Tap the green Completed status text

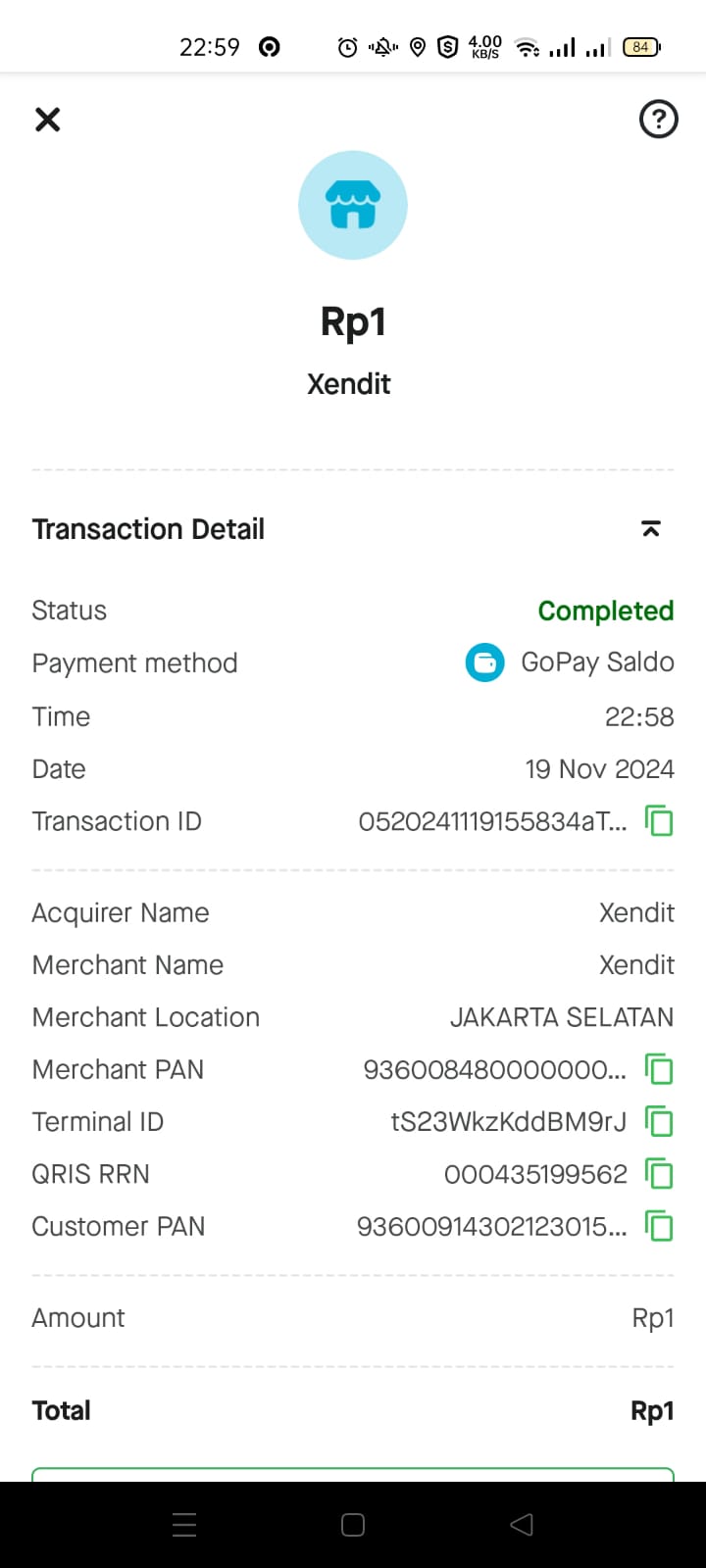tap(605, 611)
